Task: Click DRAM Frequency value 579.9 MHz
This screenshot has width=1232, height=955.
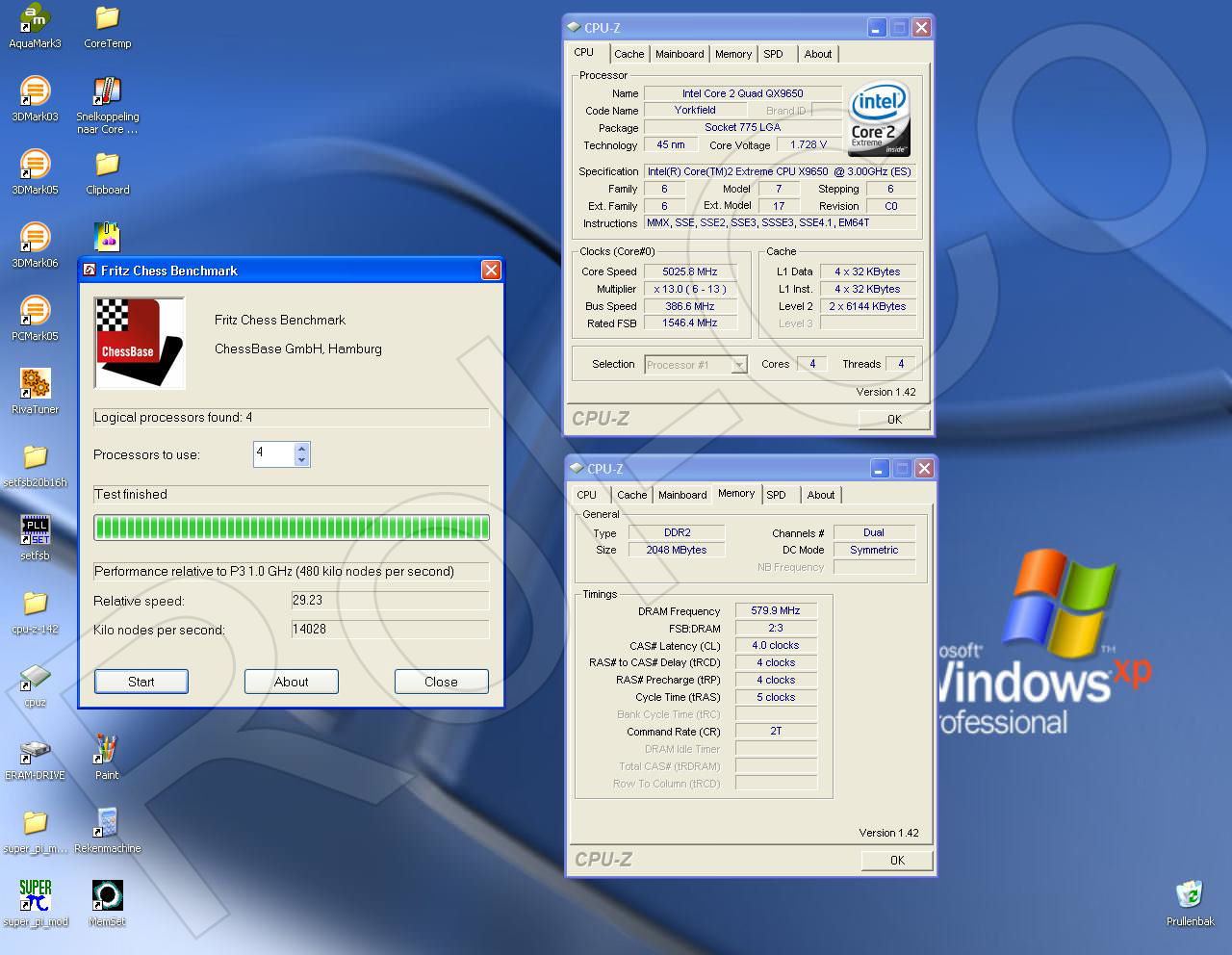Action: click(776, 610)
